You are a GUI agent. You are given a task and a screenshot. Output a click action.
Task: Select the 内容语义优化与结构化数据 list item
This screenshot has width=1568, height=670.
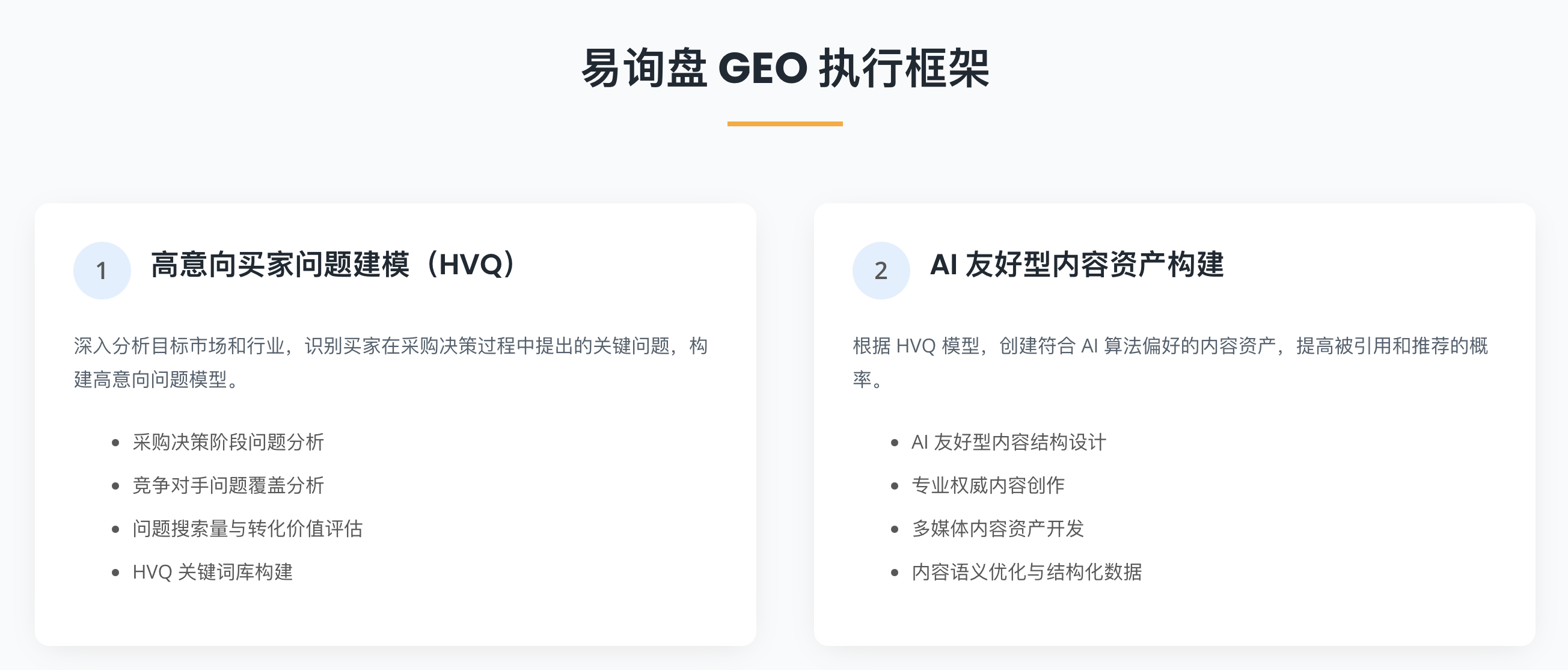(x=1026, y=572)
